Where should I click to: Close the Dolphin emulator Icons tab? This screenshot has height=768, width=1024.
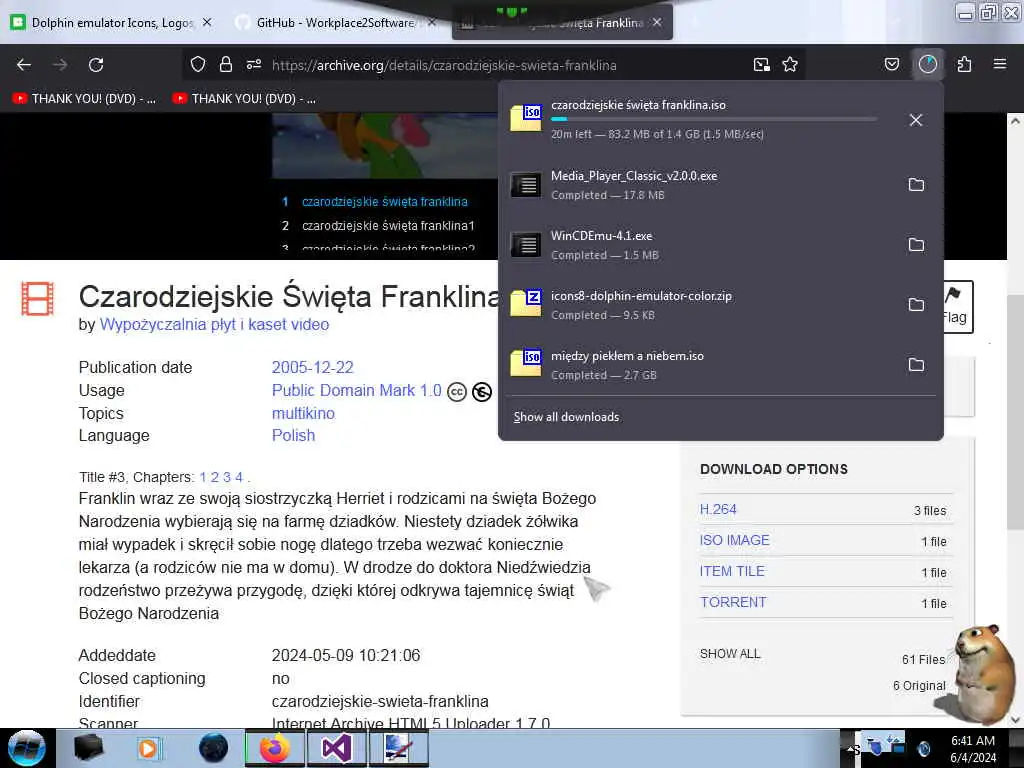(207, 22)
